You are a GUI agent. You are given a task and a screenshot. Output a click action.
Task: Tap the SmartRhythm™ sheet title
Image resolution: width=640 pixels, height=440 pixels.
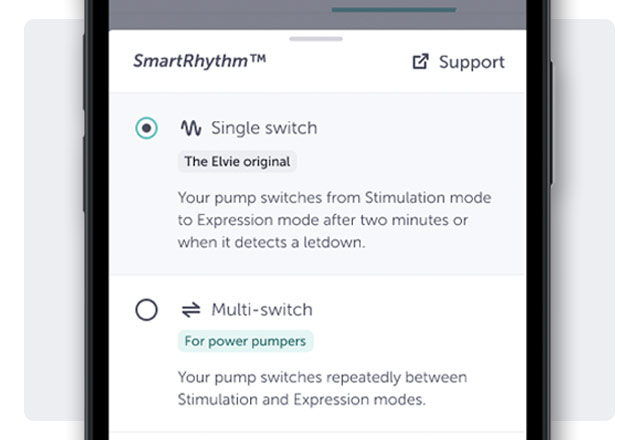click(200, 61)
